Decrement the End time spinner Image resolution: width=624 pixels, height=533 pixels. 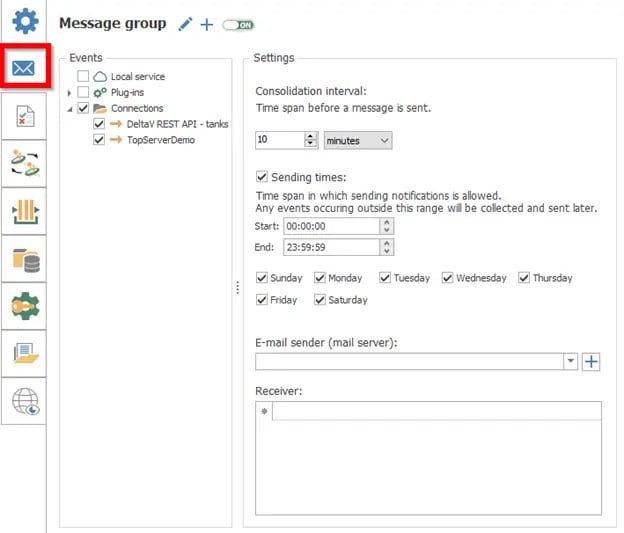(x=386, y=251)
